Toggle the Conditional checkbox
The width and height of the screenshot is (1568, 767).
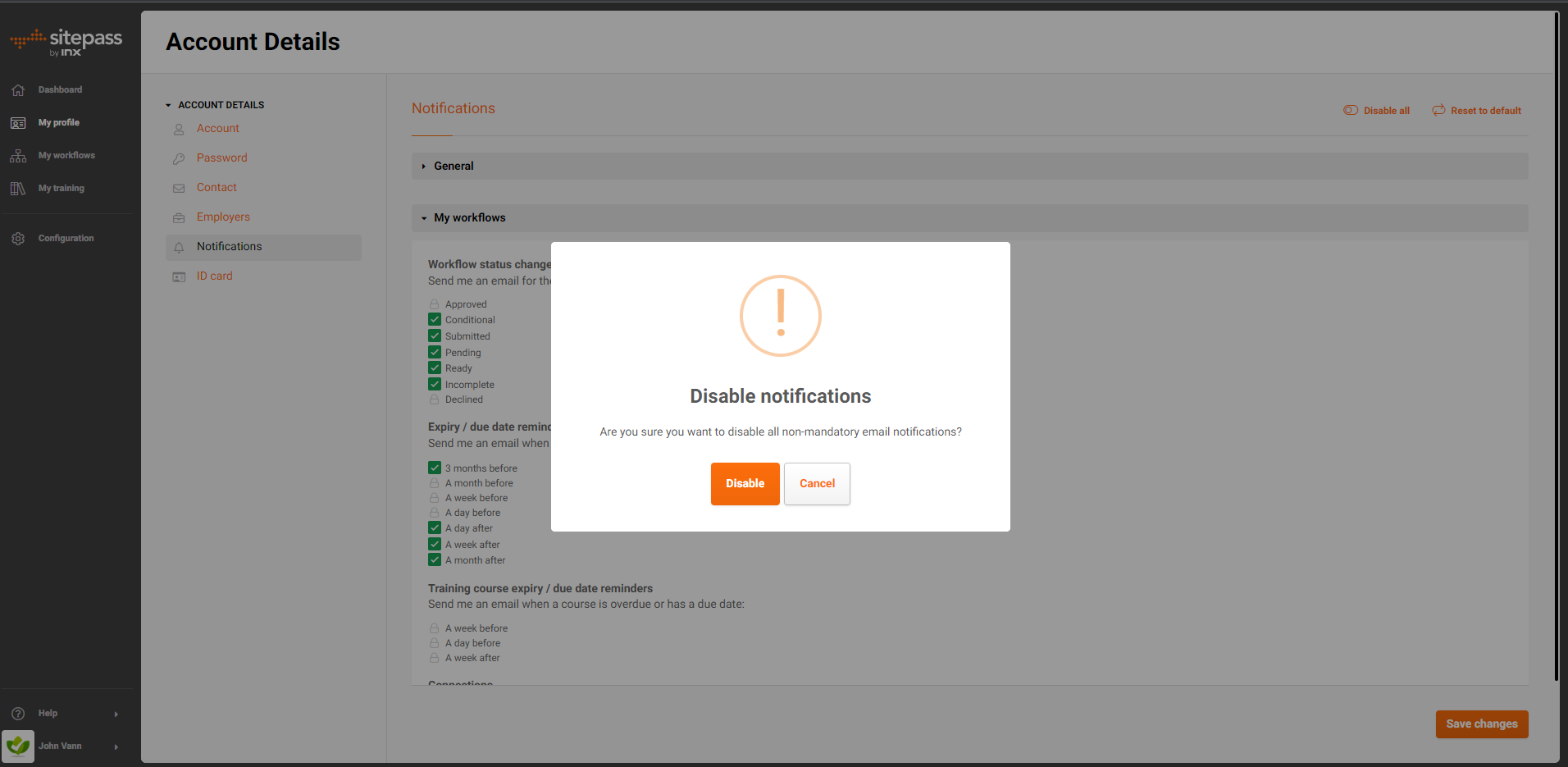click(x=435, y=320)
